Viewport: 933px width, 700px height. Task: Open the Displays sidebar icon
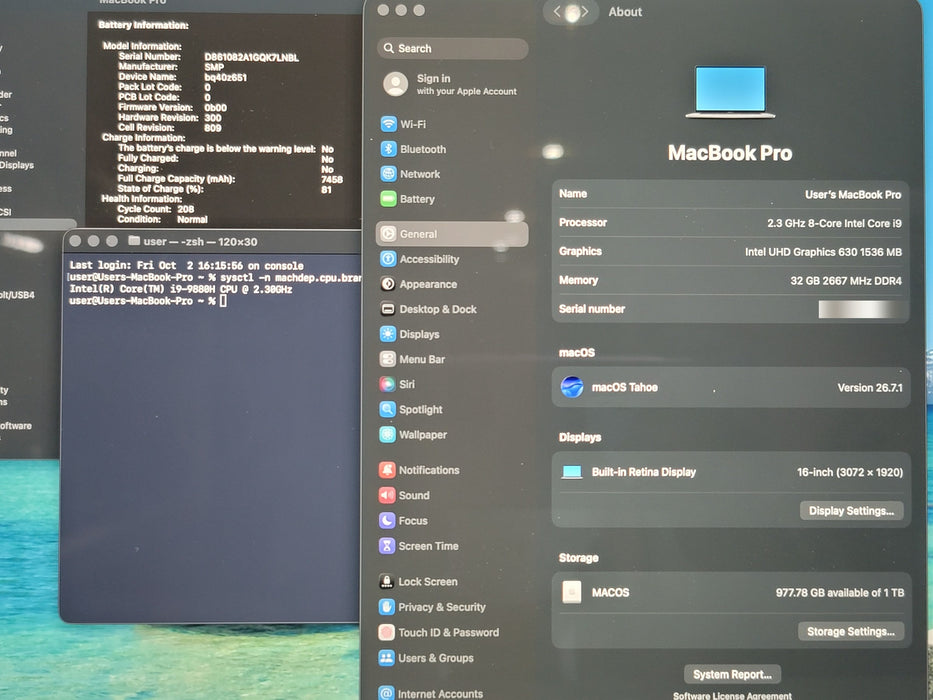pyautogui.click(x=387, y=334)
